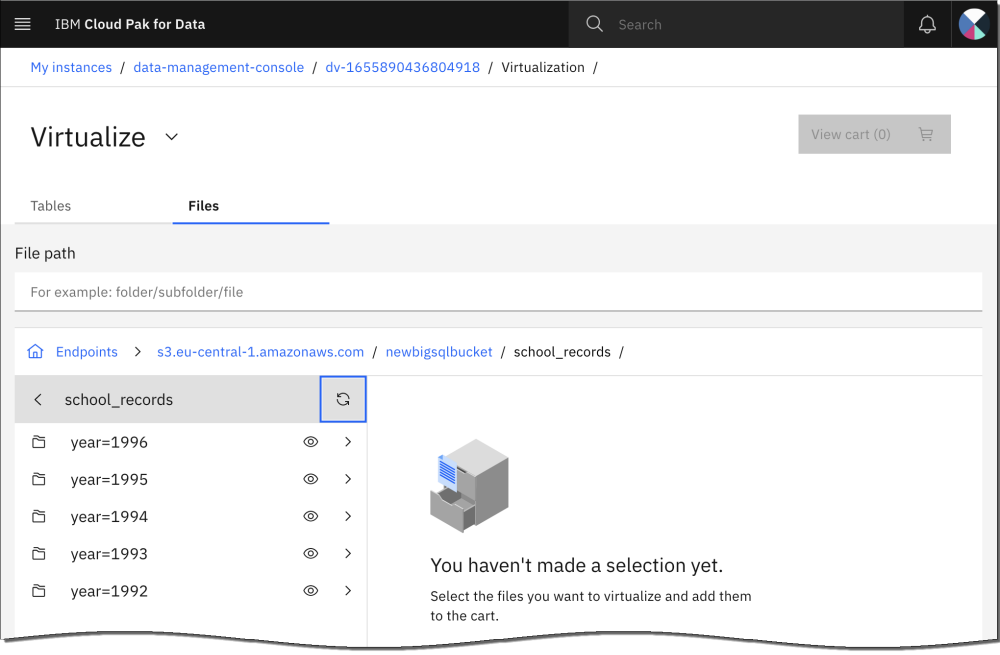The width and height of the screenshot is (1000, 655).
Task: Open the notifications bell
Action: [x=927, y=24]
